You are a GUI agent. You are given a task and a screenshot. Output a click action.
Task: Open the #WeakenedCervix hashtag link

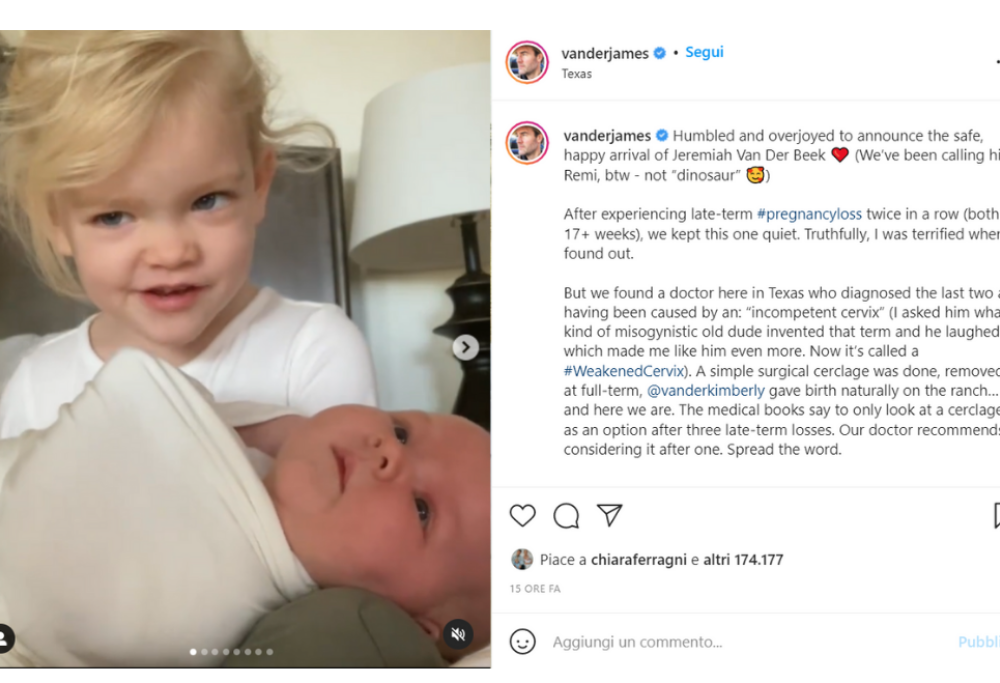624,371
